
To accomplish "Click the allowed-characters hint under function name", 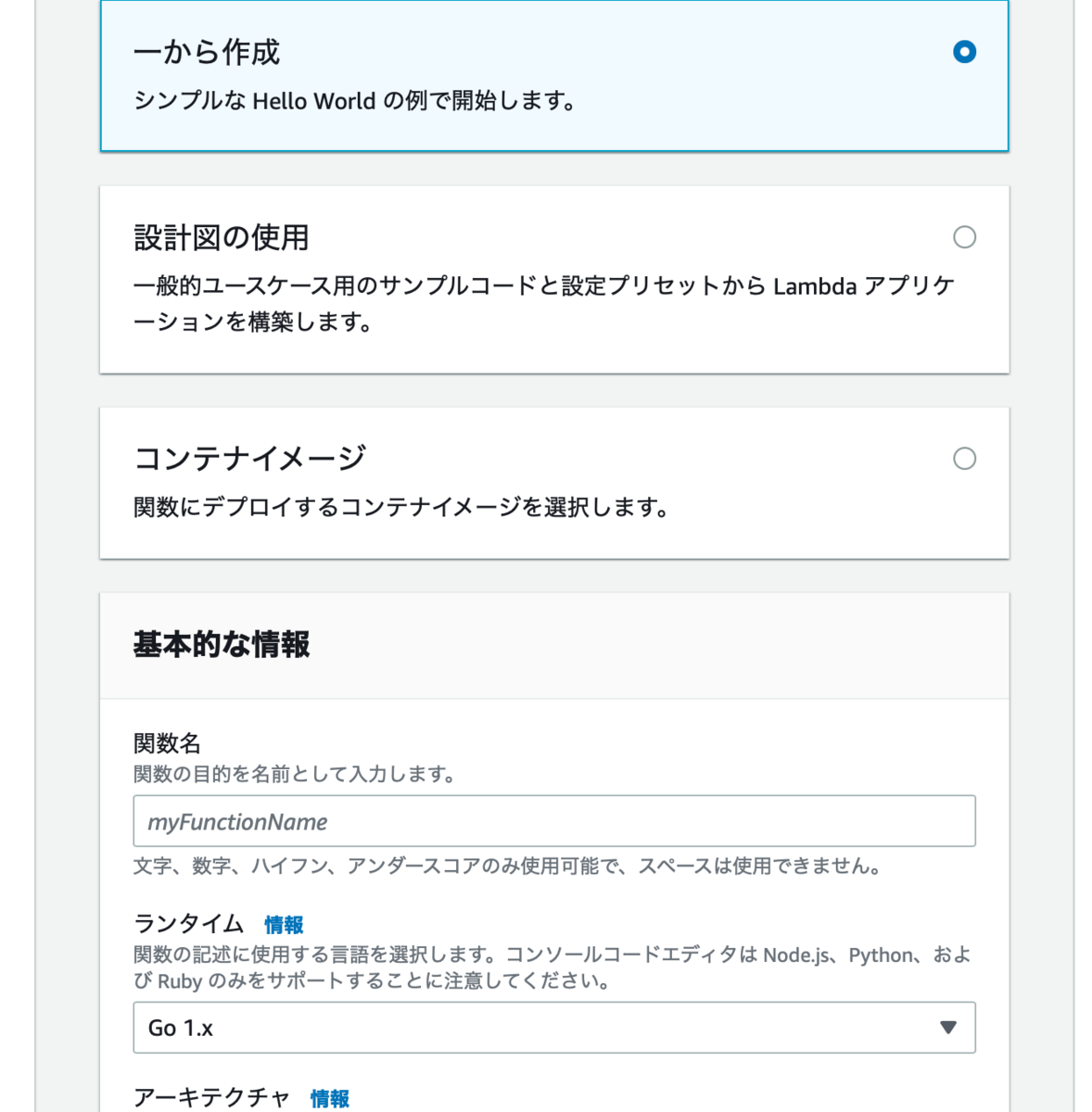I will tap(506, 866).
